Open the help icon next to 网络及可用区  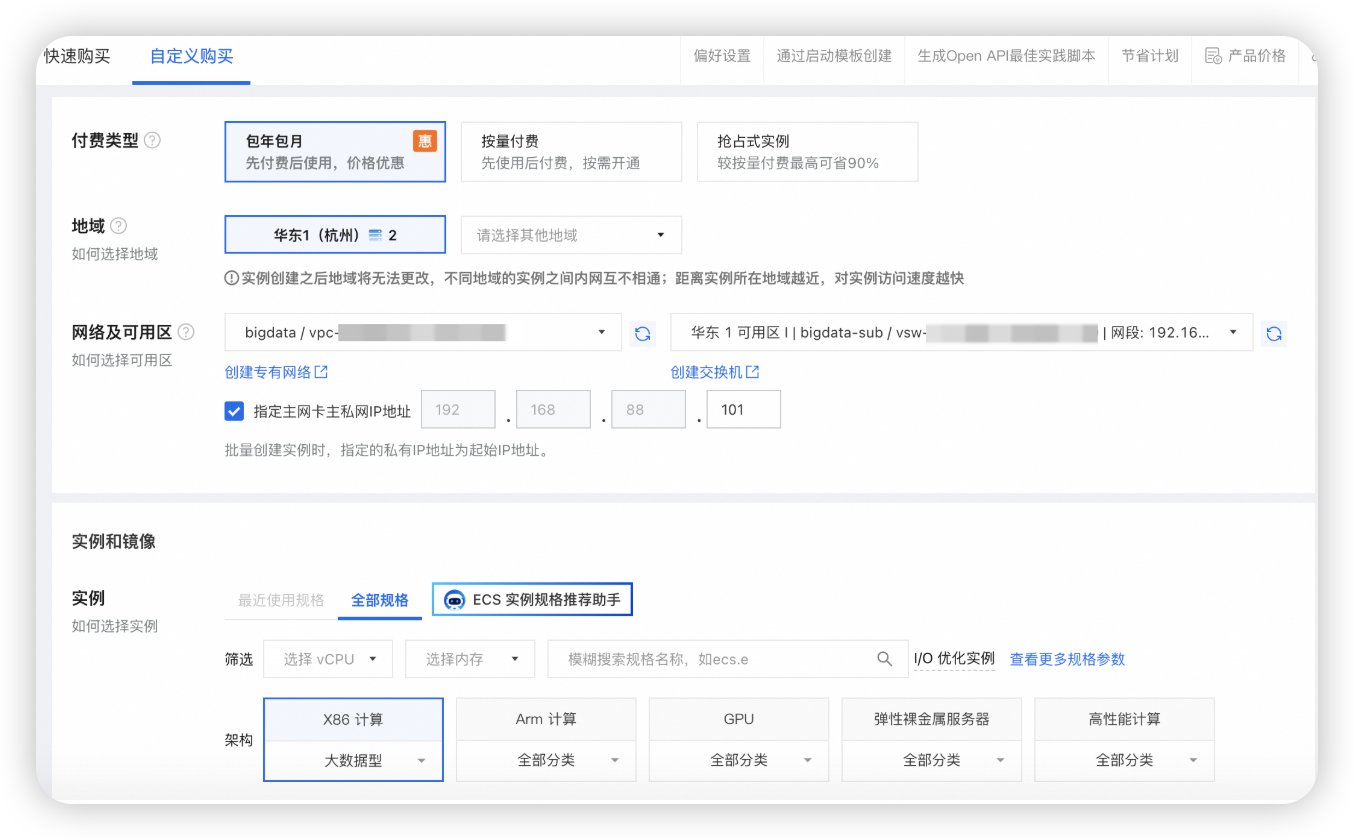click(x=186, y=332)
